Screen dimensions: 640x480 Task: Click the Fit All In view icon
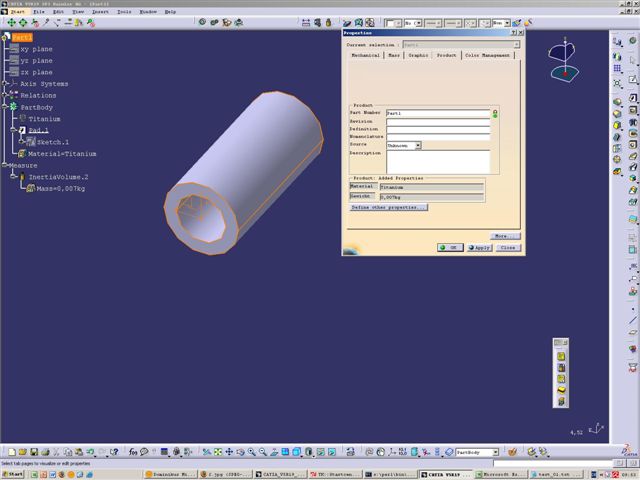pos(218,452)
